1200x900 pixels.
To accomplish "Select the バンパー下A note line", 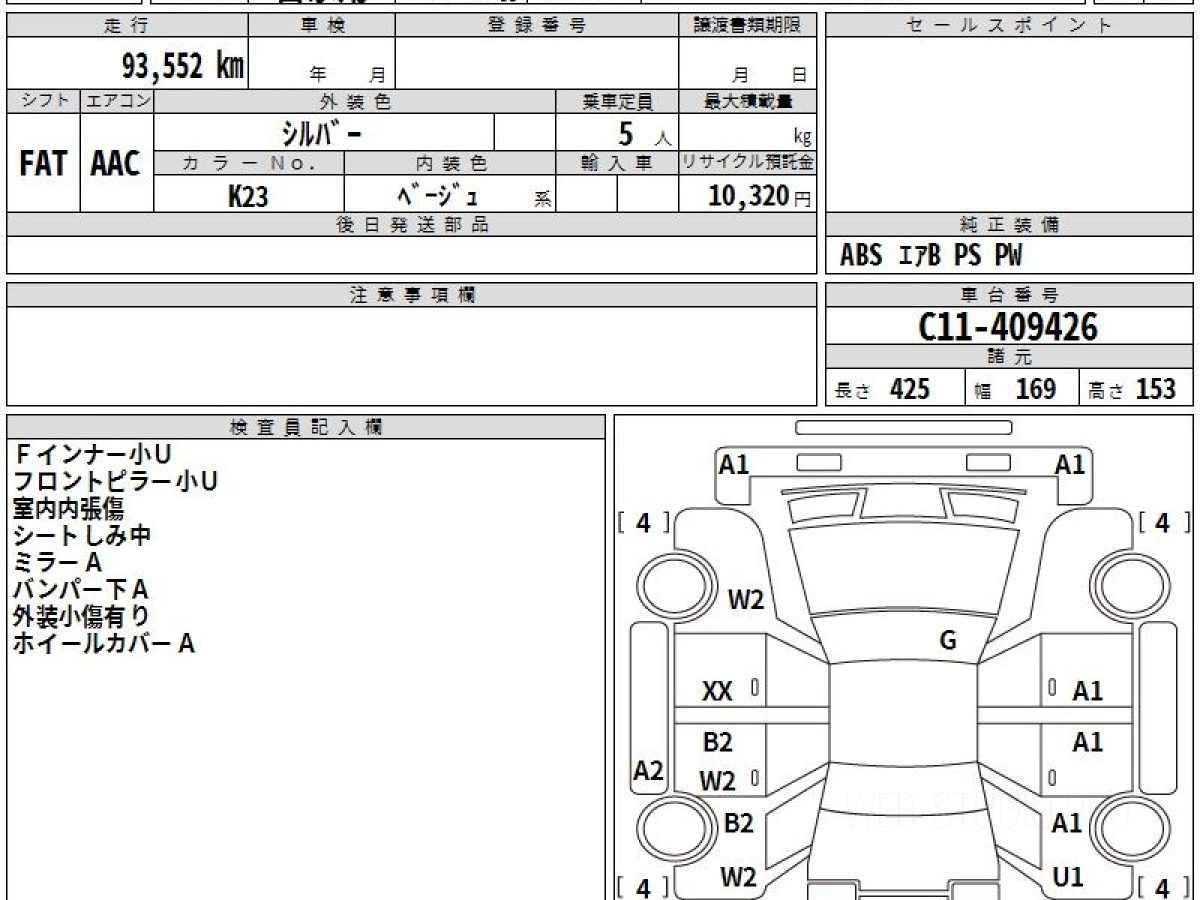I will pos(80,589).
